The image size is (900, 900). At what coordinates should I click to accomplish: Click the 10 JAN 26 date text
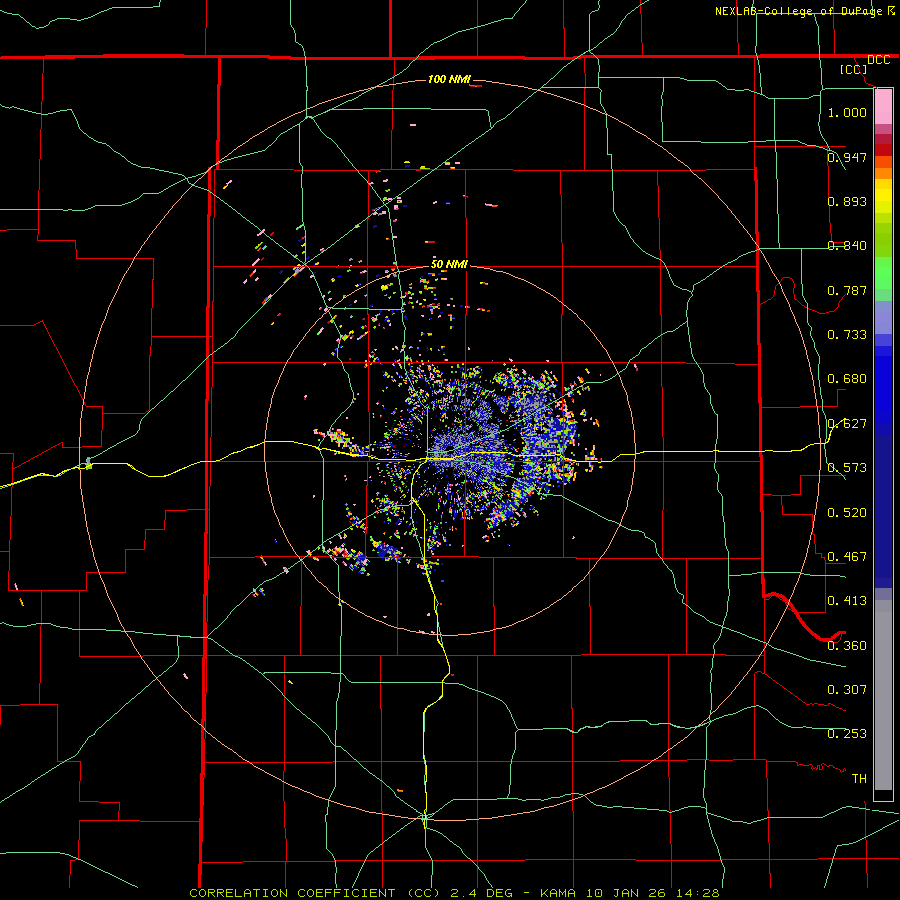[x=626, y=893]
